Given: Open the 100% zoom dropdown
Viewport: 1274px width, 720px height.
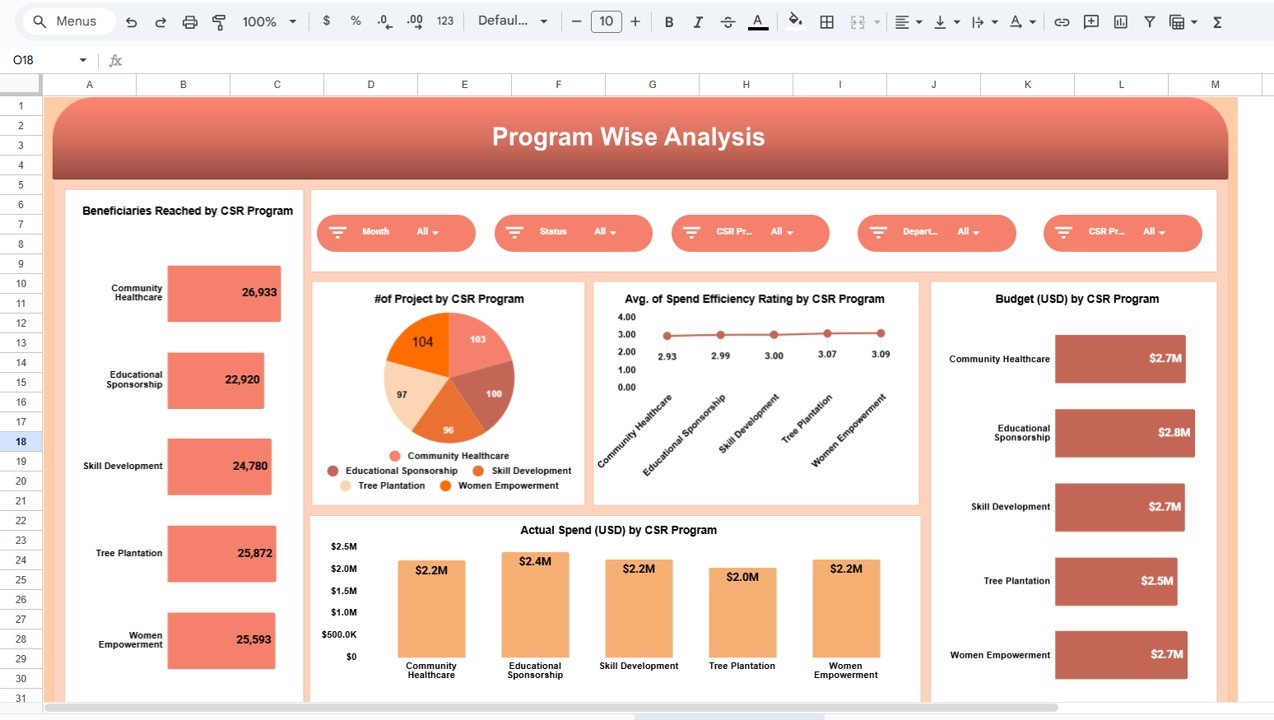Looking at the screenshot, I should pyautogui.click(x=270, y=21).
